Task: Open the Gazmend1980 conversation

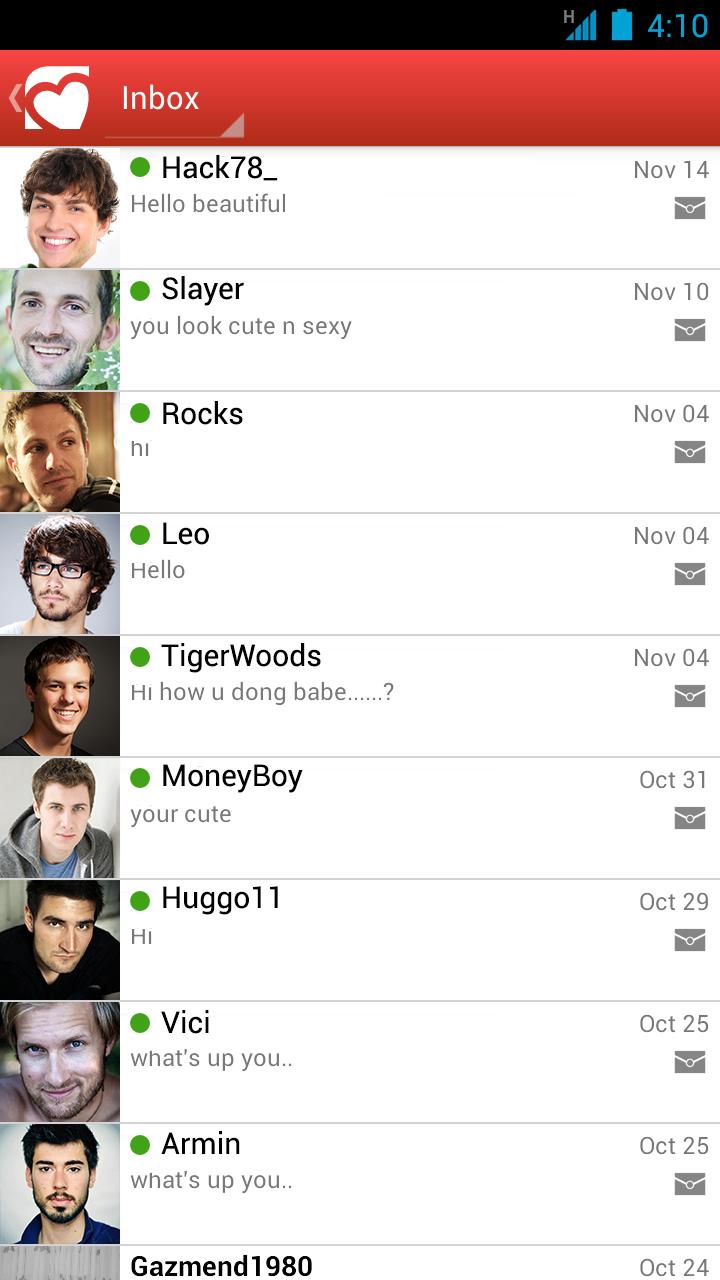Action: (360, 1263)
